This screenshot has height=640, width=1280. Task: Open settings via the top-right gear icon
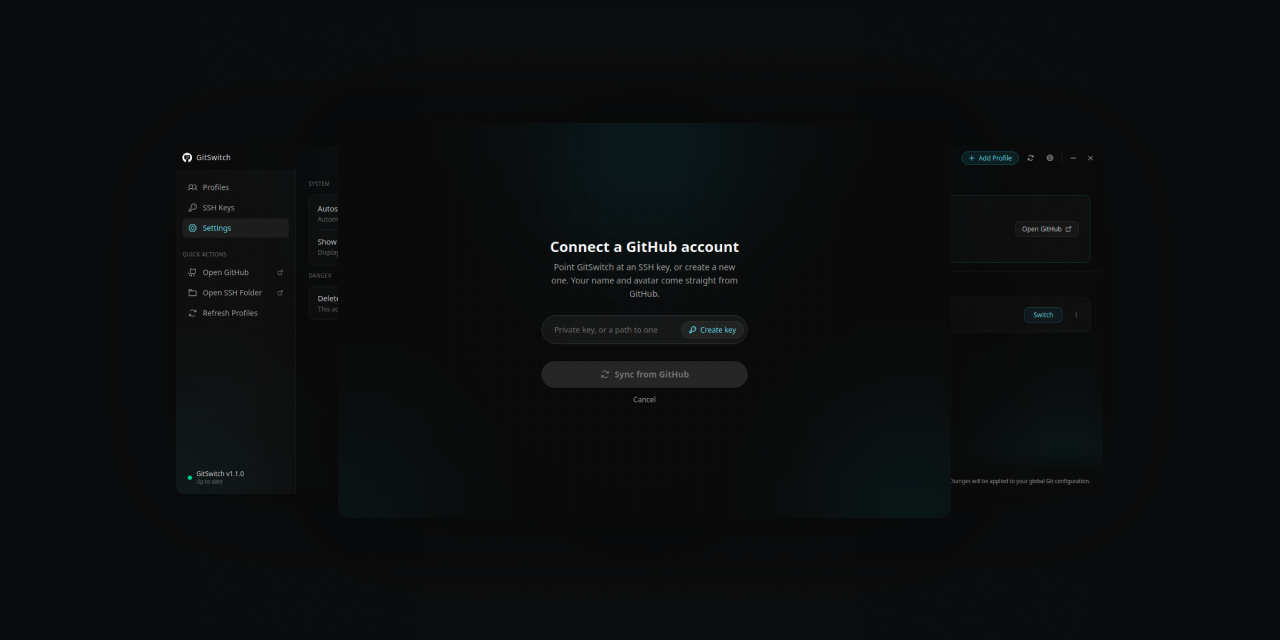tap(1050, 158)
